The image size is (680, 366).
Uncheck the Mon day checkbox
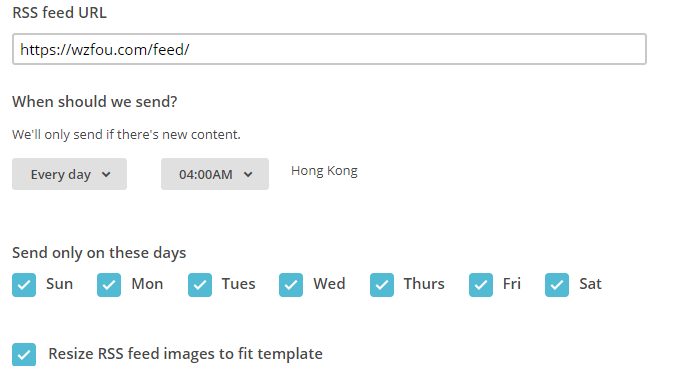click(109, 285)
